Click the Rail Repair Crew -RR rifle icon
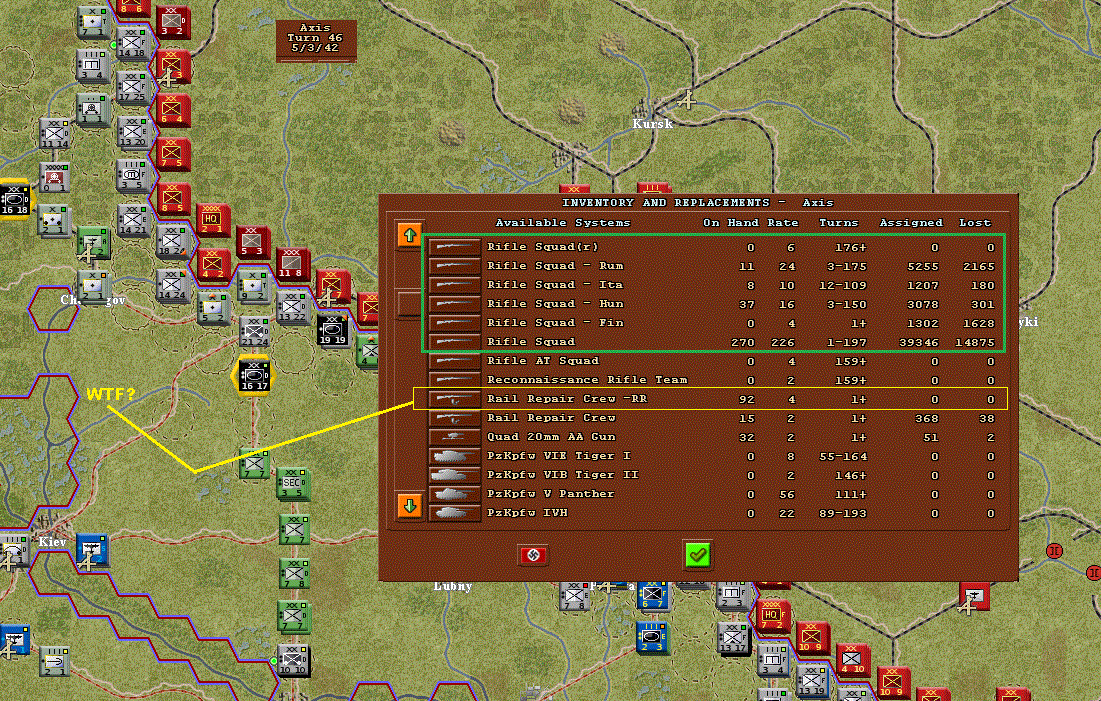 point(454,400)
